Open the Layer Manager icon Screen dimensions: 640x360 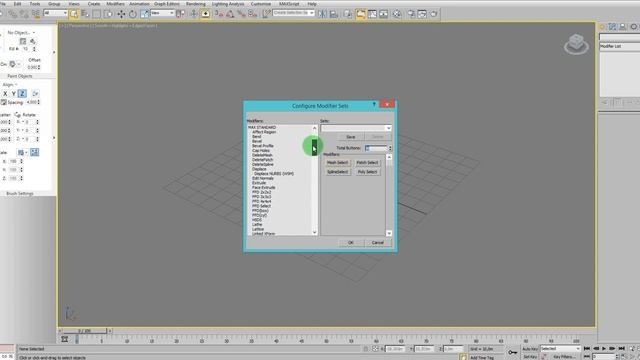[348, 14]
